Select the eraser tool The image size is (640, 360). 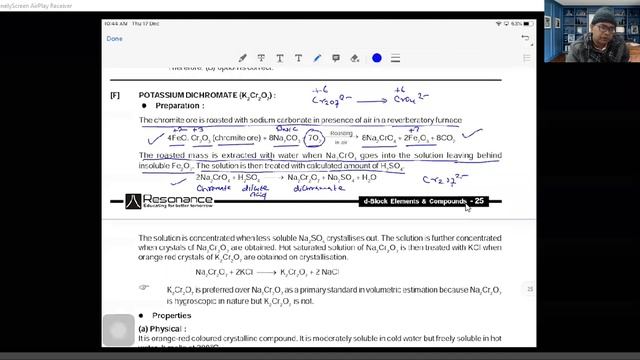(x=355, y=58)
